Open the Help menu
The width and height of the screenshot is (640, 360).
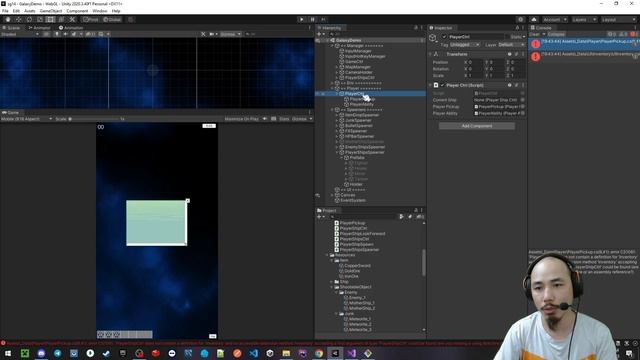[x=116, y=11]
